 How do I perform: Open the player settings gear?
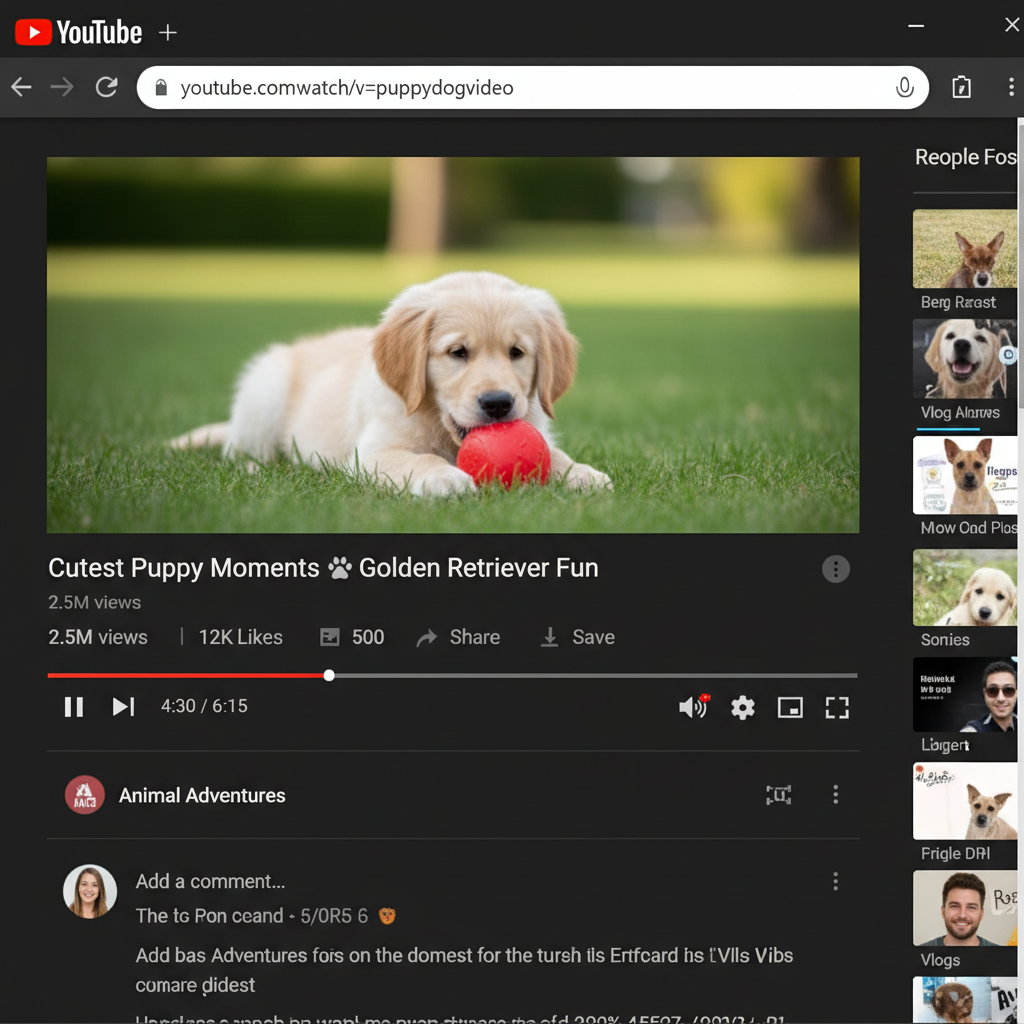coord(742,708)
